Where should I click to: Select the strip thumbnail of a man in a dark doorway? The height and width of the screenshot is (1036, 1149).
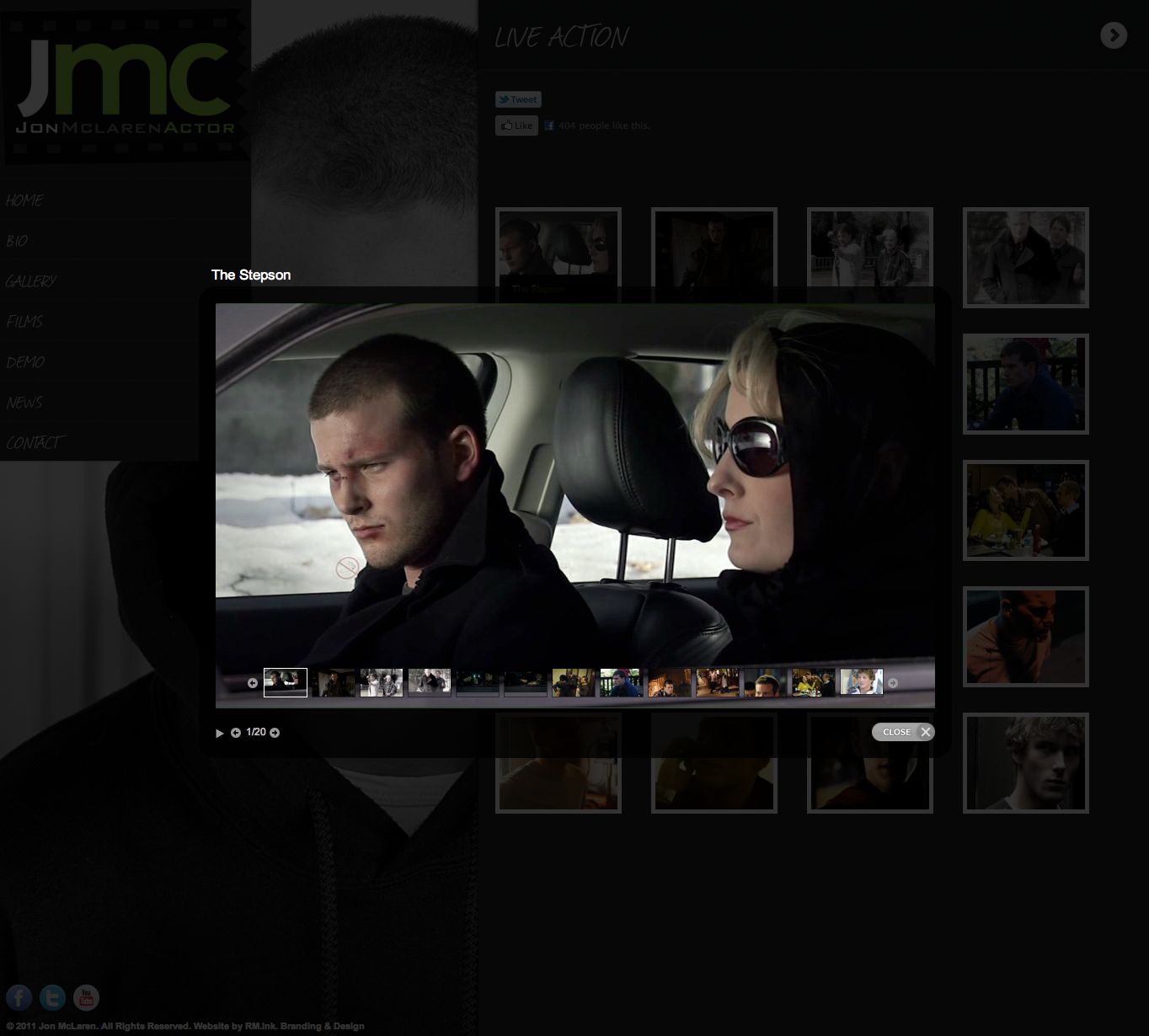click(x=334, y=682)
